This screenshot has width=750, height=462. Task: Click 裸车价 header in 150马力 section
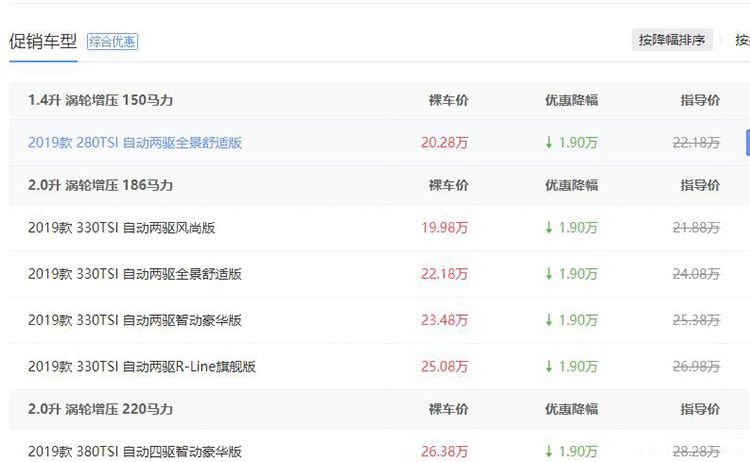(x=449, y=100)
